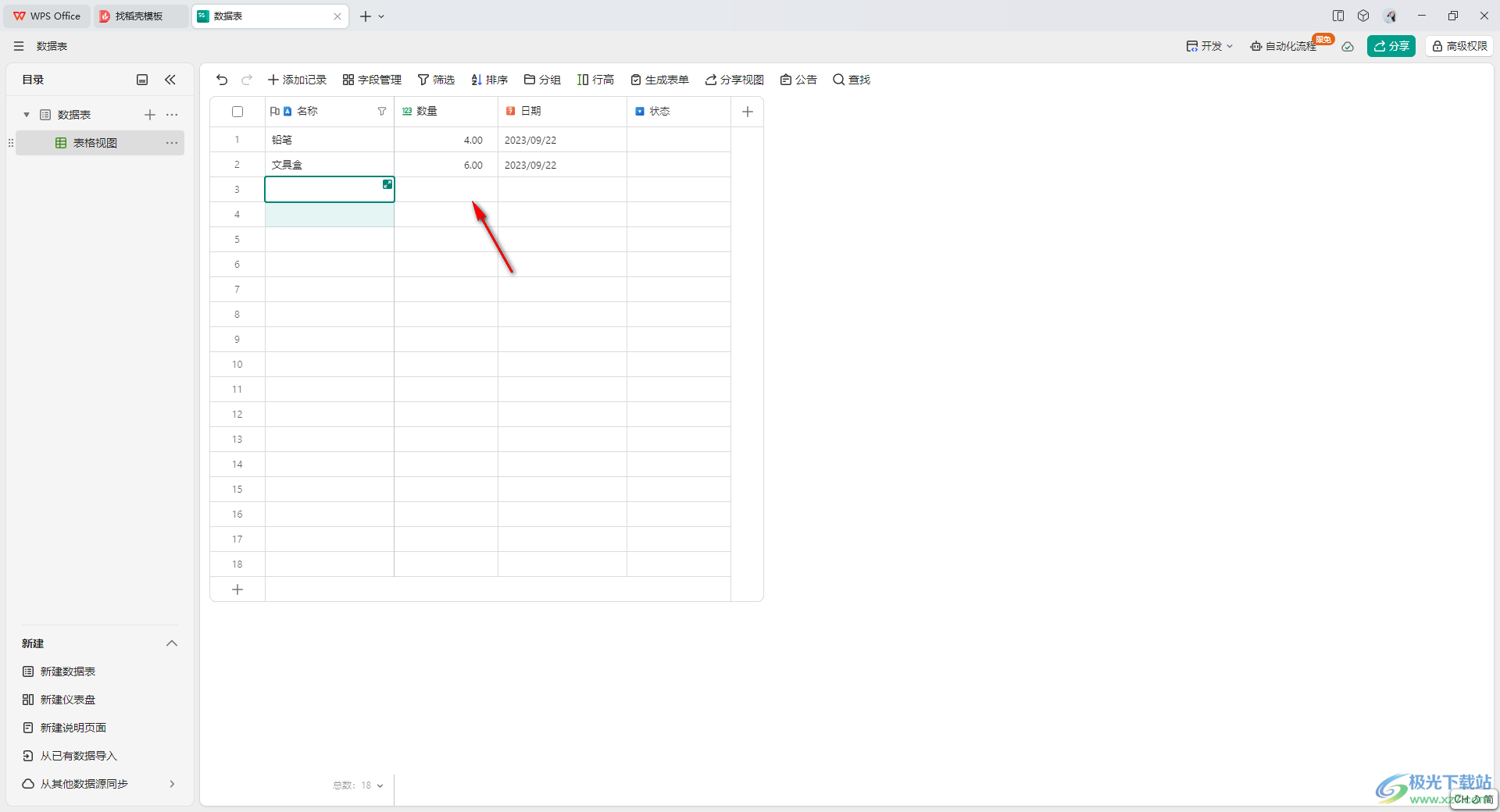Click 分享视图 share view

tap(734, 80)
